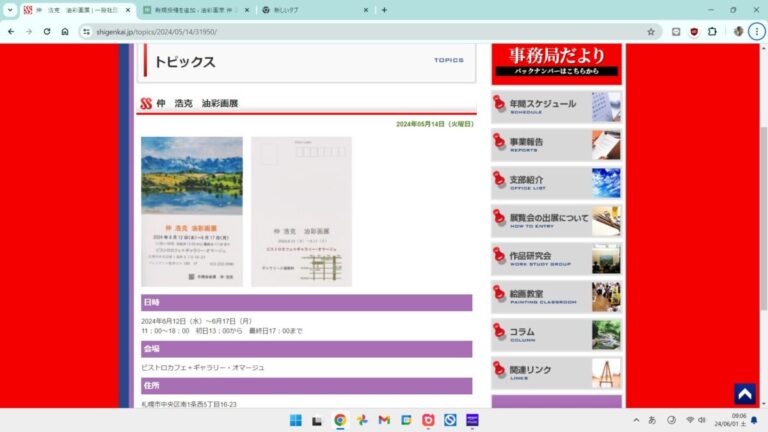Open the purple app at taskbar end
Viewport: 768px width, 432px height.
pyautogui.click(x=472, y=420)
